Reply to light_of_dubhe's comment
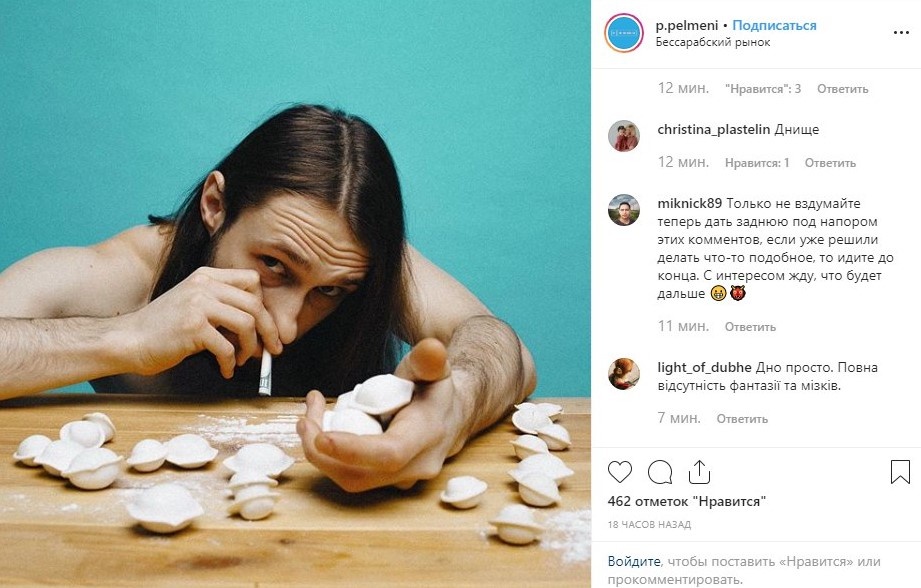This screenshot has width=921, height=588. point(742,419)
